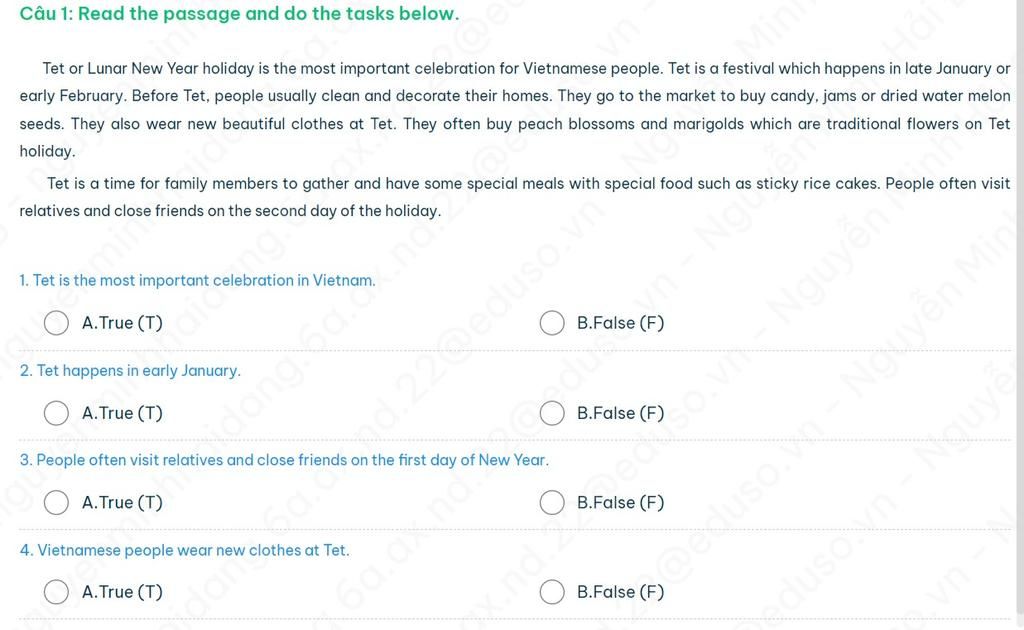This screenshot has width=1024, height=630.
Task: Select A.True for question 1
Action: [x=56, y=323]
